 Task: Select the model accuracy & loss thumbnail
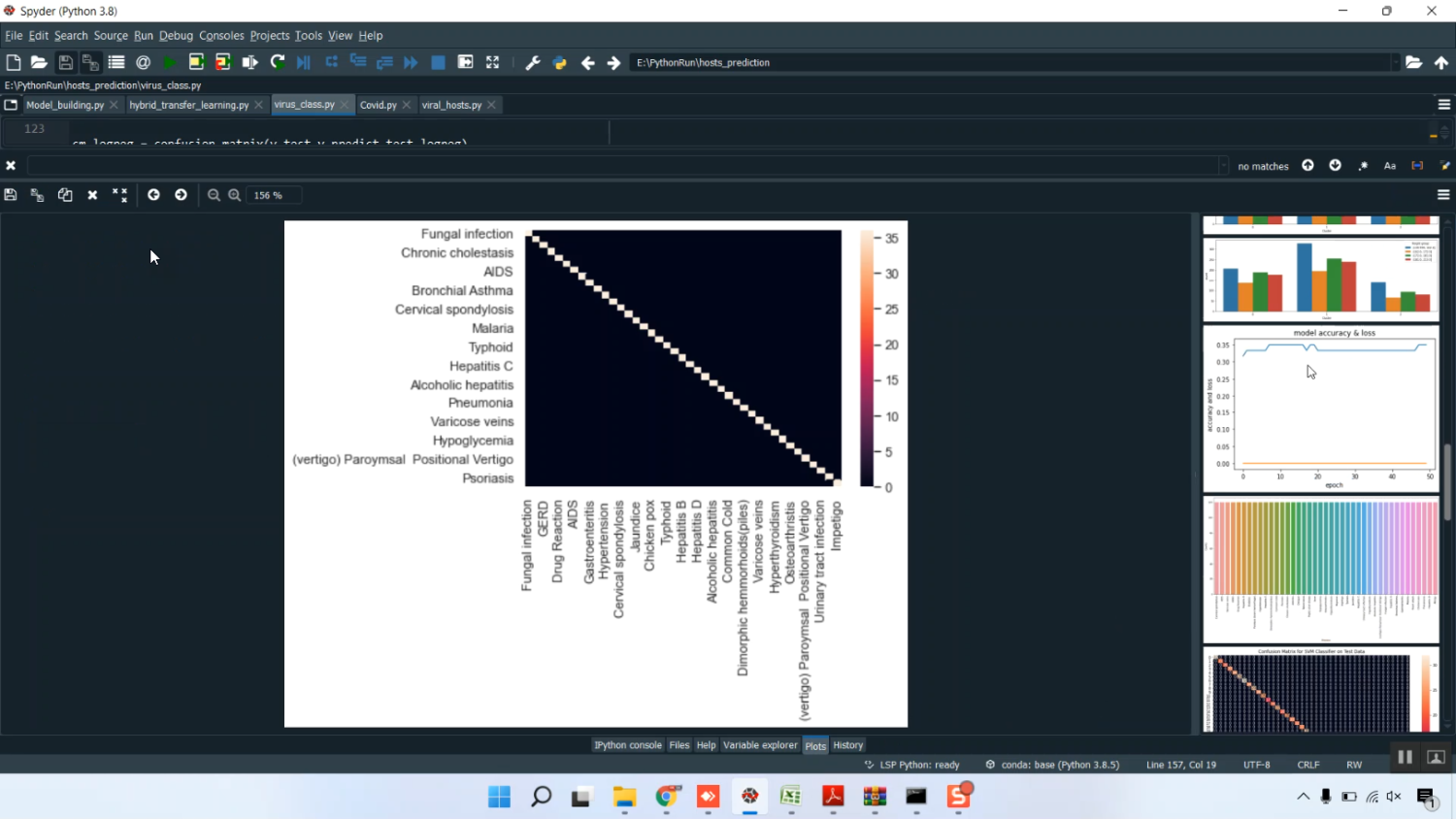click(x=1320, y=409)
